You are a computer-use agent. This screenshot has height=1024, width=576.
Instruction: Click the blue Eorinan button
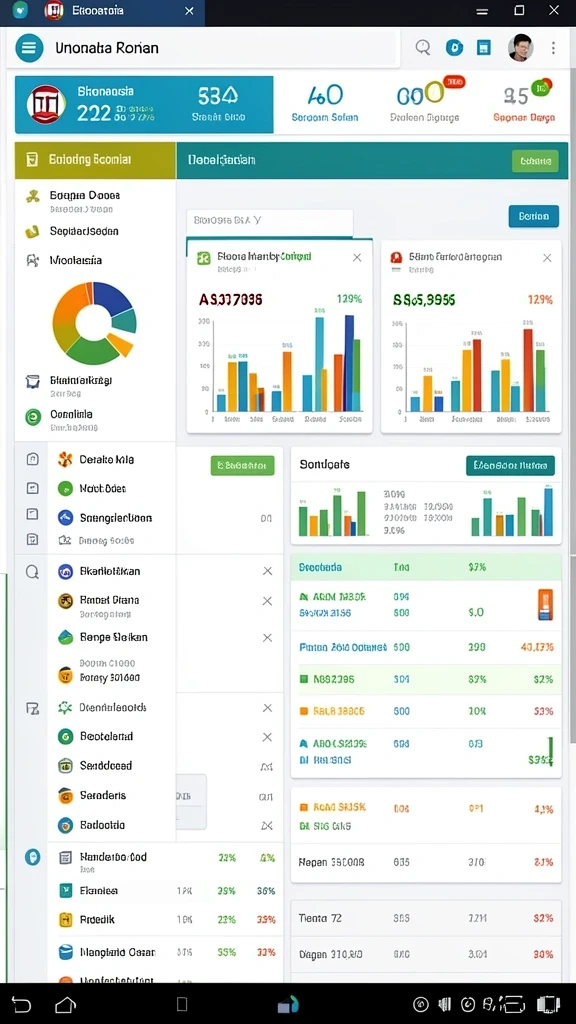point(534,216)
